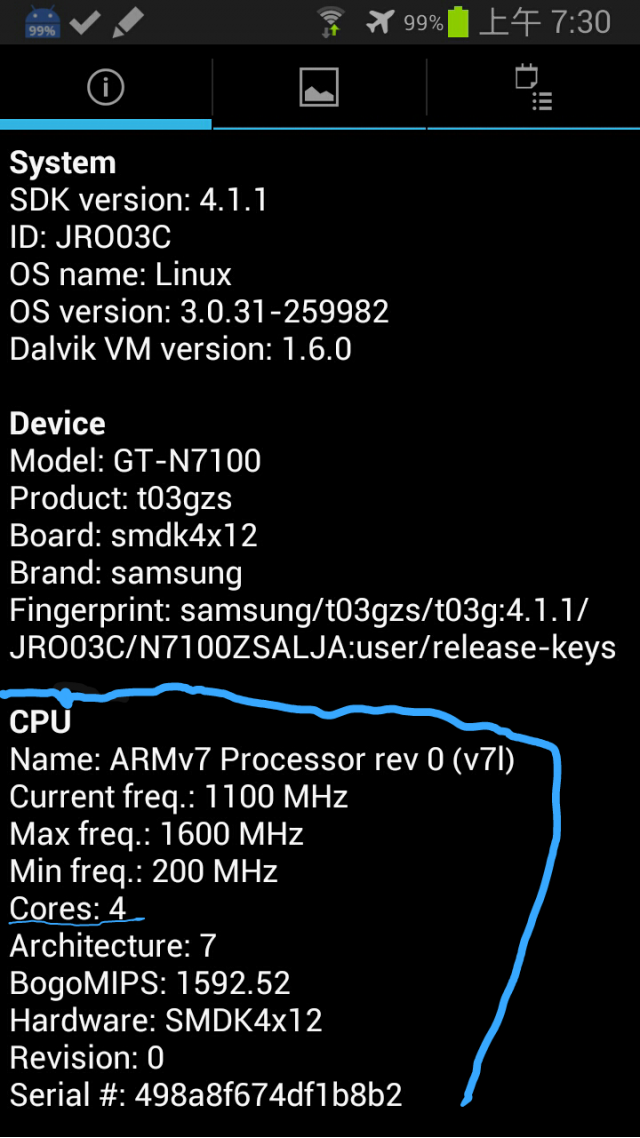Tap the battery 99% android notification icon

(x=41, y=22)
